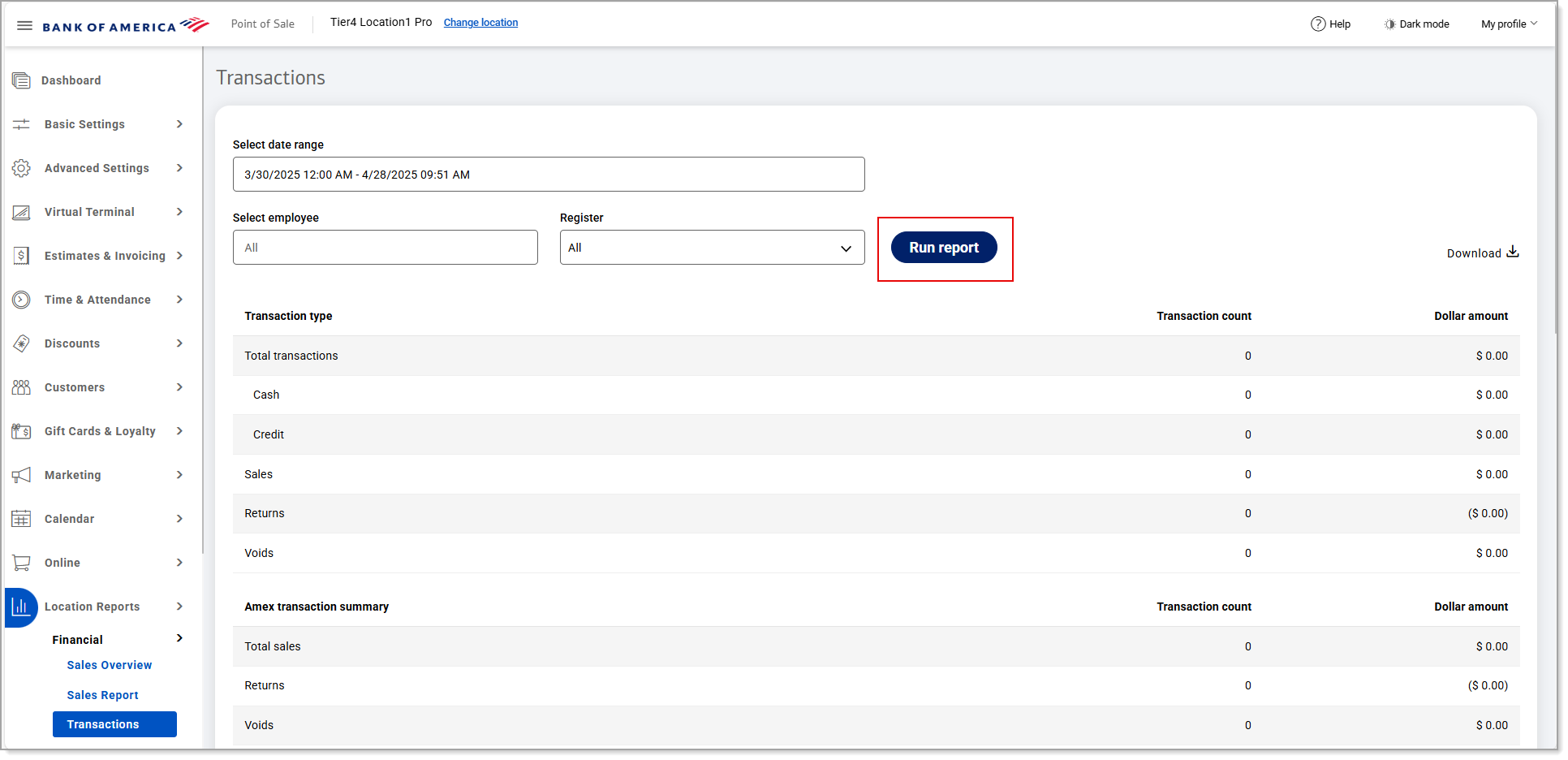Click the Run report button
Image resolution: width=1568 pixels, height=760 pixels.
(944, 248)
